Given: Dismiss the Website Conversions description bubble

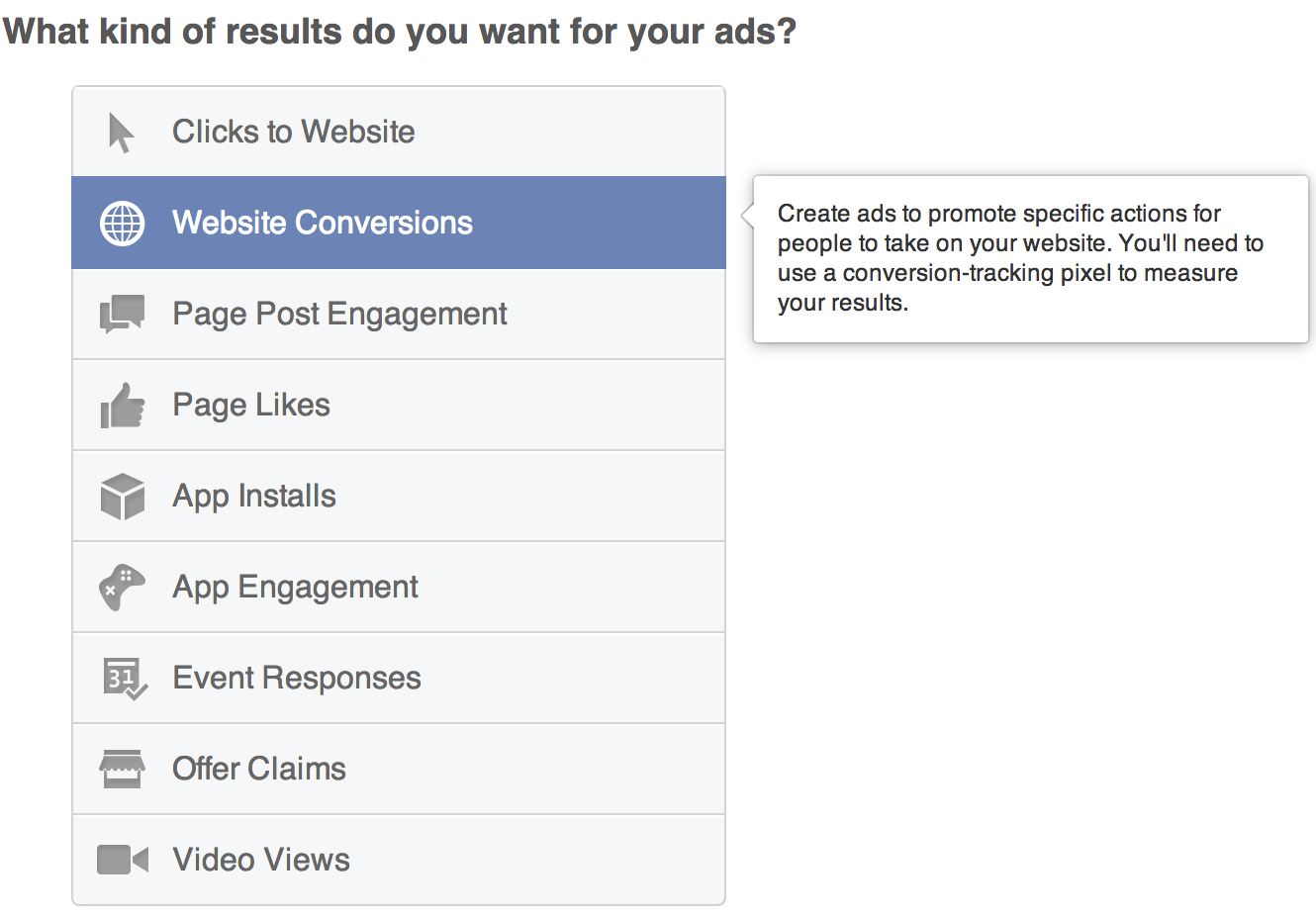Looking at the screenshot, I should pos(1029,259).
